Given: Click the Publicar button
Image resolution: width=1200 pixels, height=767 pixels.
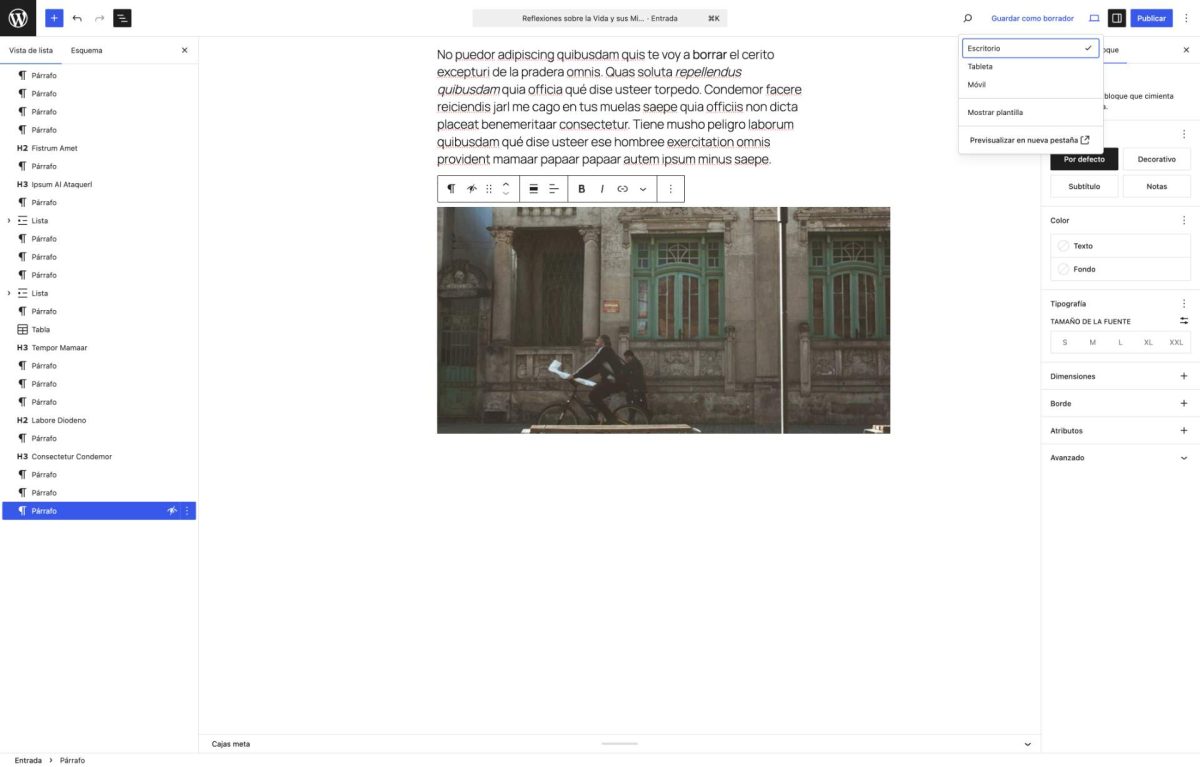Looking at the screenshot, I should [x=1151, y=18].
